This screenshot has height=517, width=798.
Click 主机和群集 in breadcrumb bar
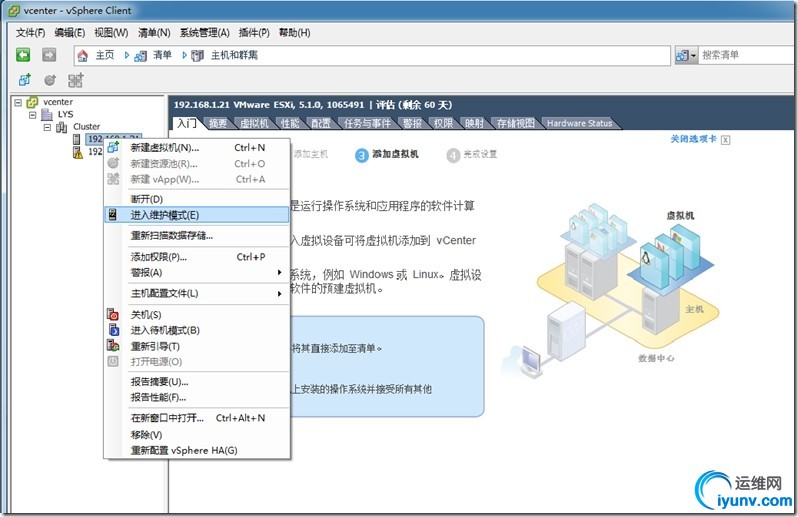click(x=234, y=55)
